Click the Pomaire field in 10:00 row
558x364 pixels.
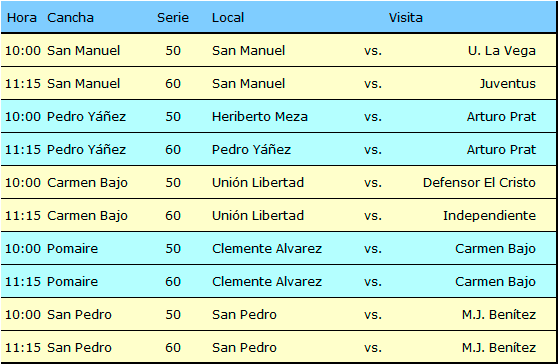(72, 248)
